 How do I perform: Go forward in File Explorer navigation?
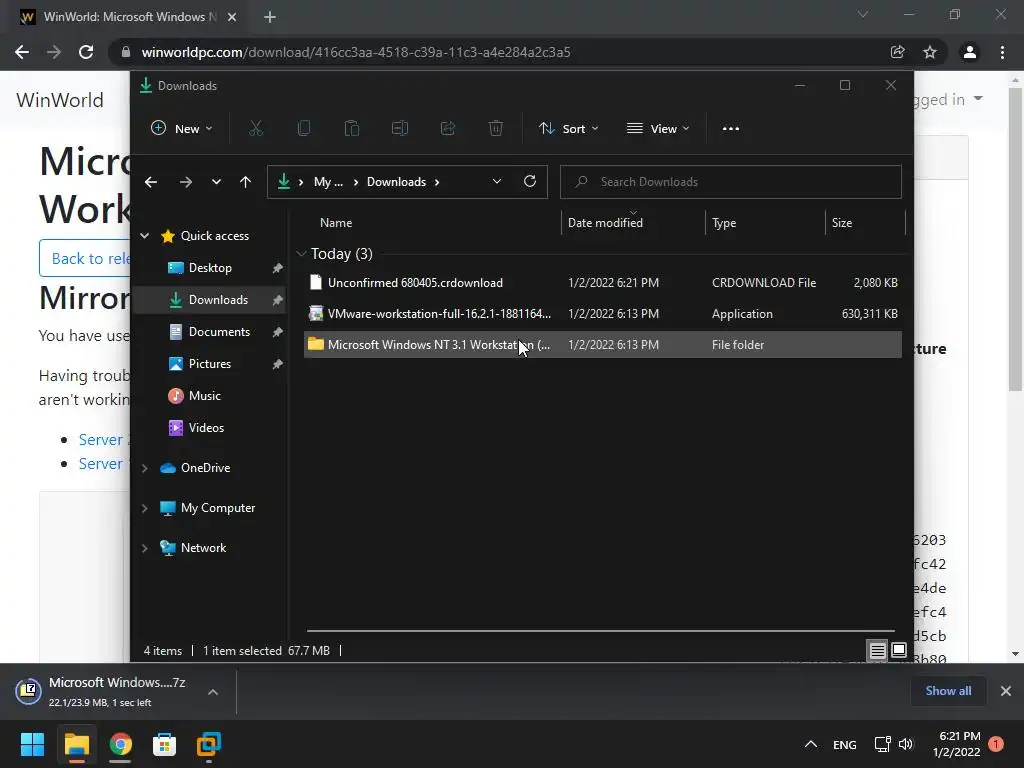tap(185, 182)
